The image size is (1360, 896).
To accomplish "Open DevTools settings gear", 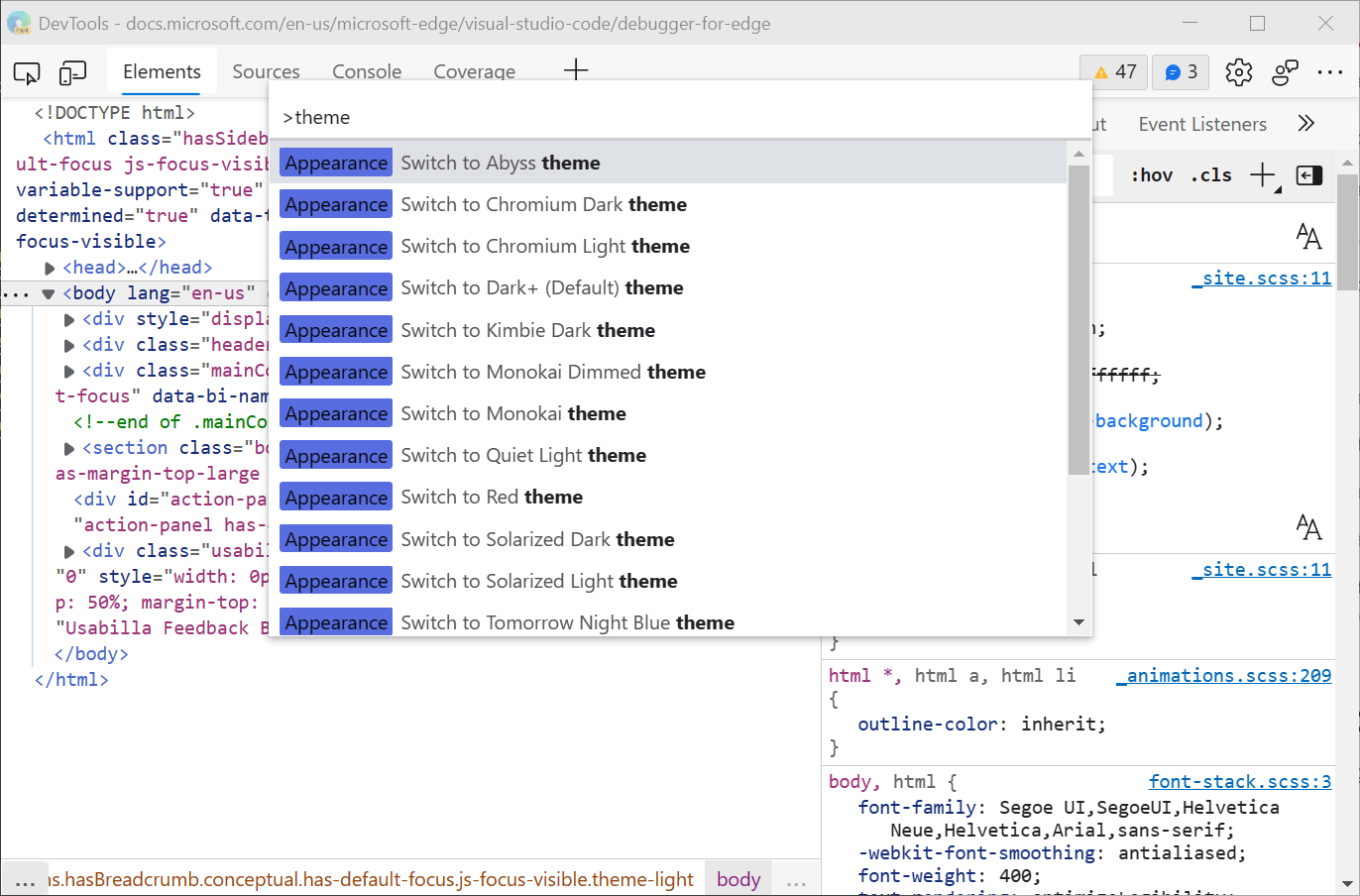I will point(1238,72).
